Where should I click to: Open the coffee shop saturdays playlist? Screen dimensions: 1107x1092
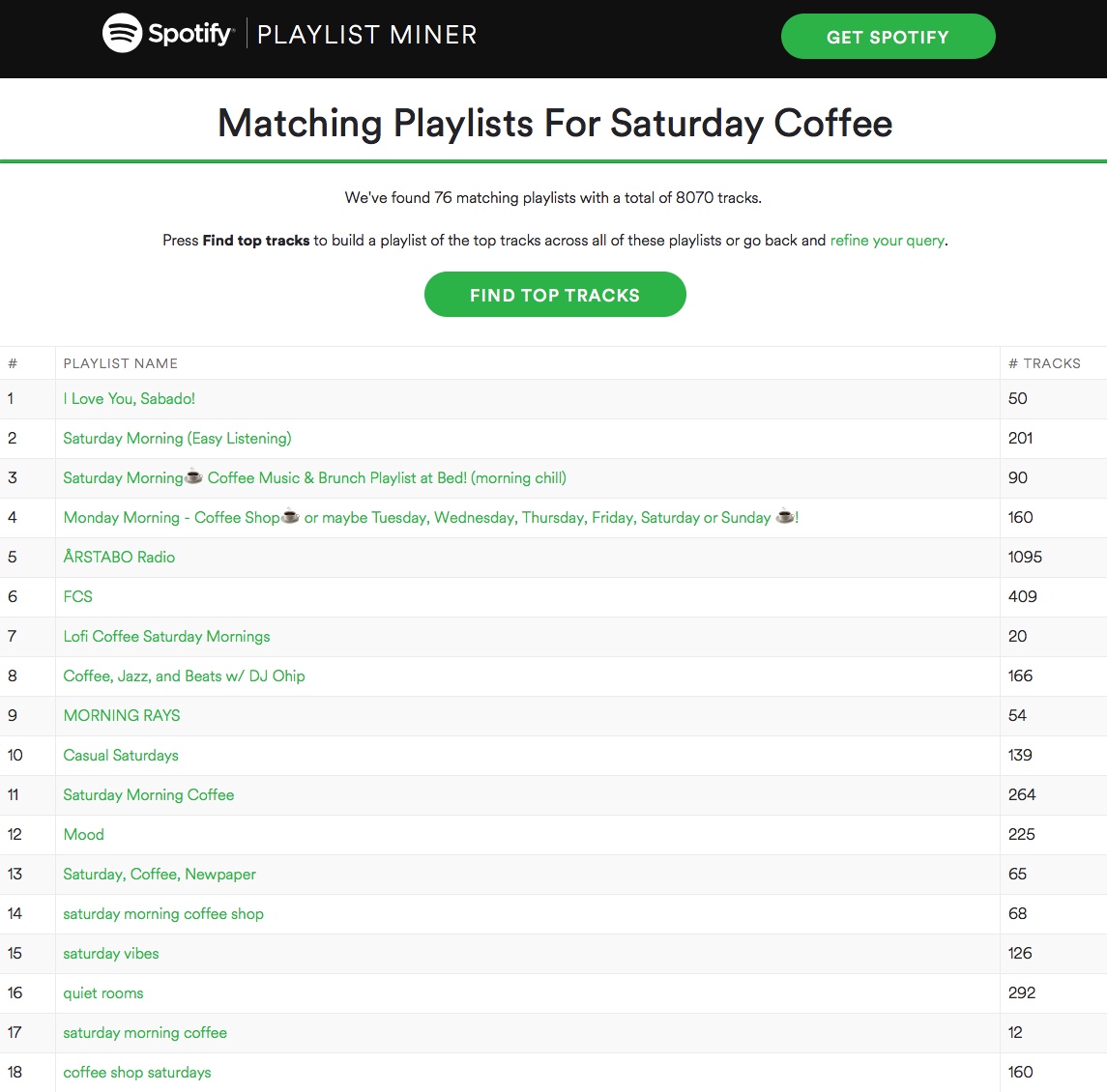(x=137, y=1073)
